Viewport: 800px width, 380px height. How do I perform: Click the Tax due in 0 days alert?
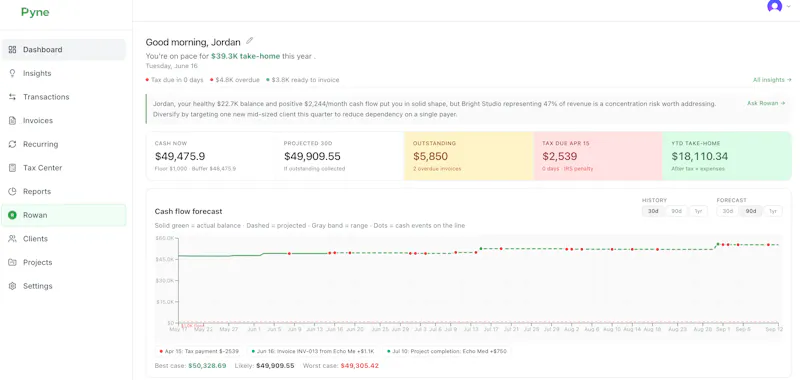(174, 80)
